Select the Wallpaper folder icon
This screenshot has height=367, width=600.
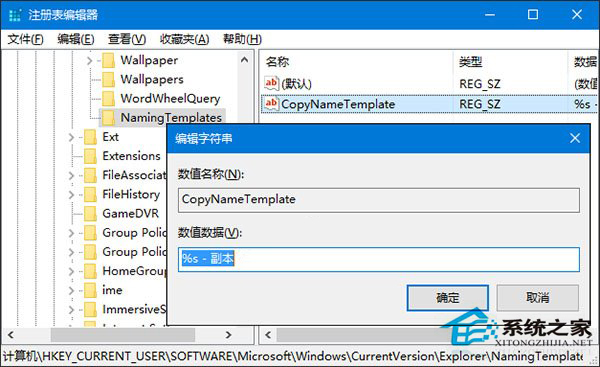click(x=109, y=60)
